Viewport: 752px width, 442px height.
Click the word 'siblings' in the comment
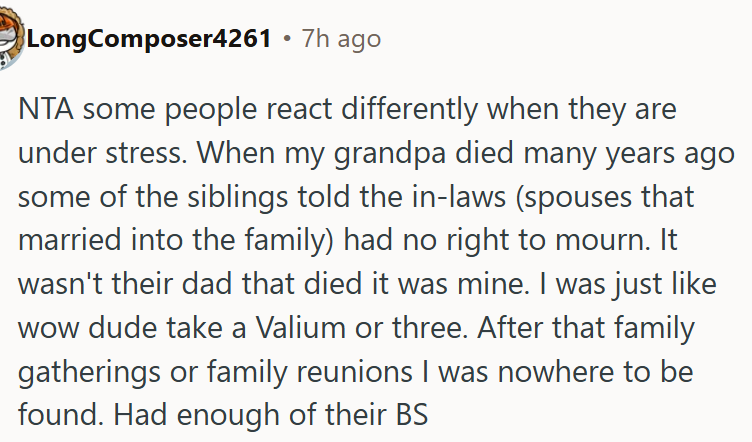pos(237,198)
